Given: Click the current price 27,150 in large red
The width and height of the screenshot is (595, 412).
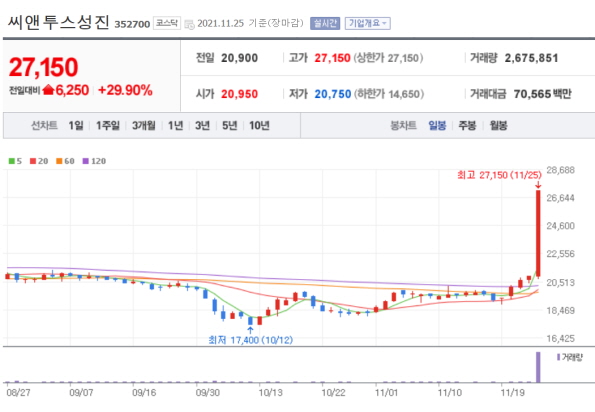Looking at the screenshot, I should 43,67.
